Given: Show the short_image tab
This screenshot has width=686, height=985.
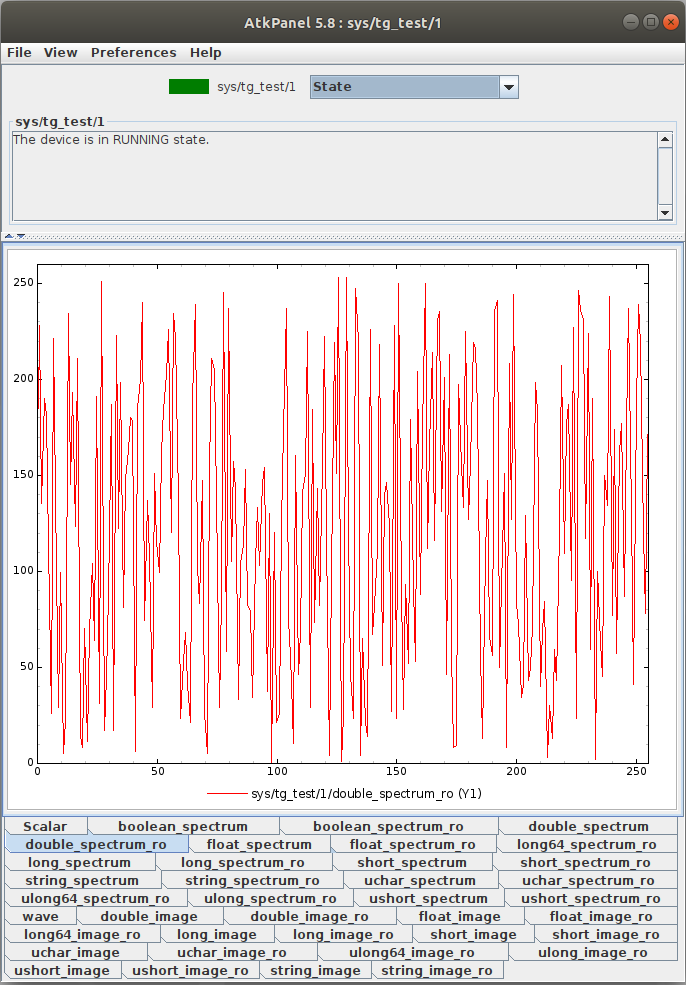Looking at the screenshot, I should [x=473, y=935].
